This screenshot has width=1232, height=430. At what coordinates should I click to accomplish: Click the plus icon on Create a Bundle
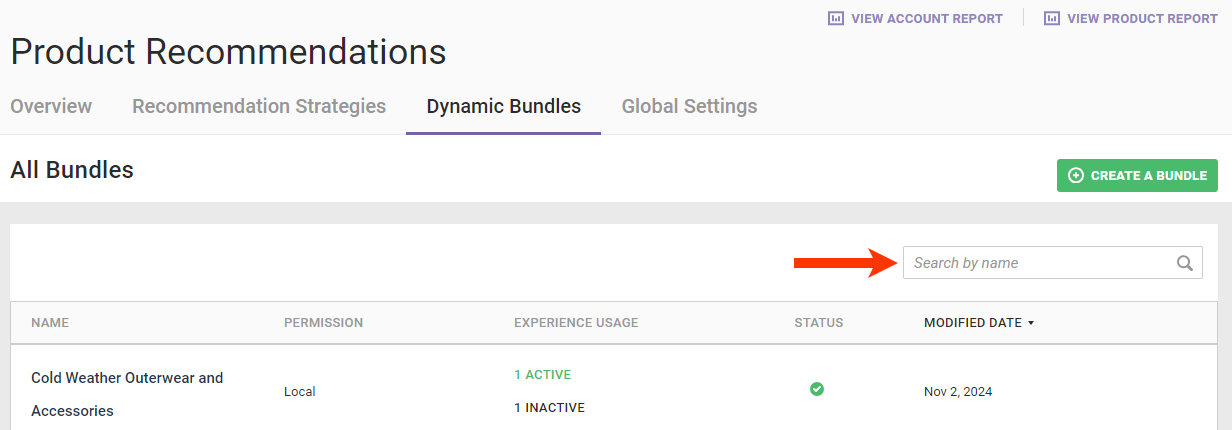tap(1076, 175)
